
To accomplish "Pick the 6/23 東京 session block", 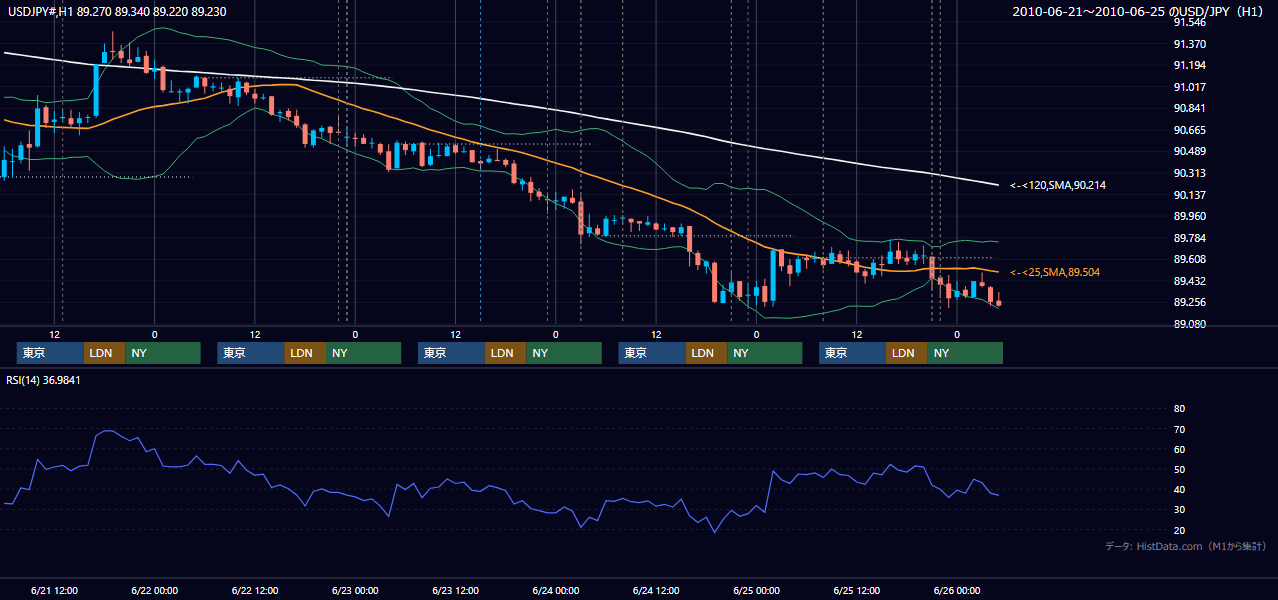I will [451, 353].
